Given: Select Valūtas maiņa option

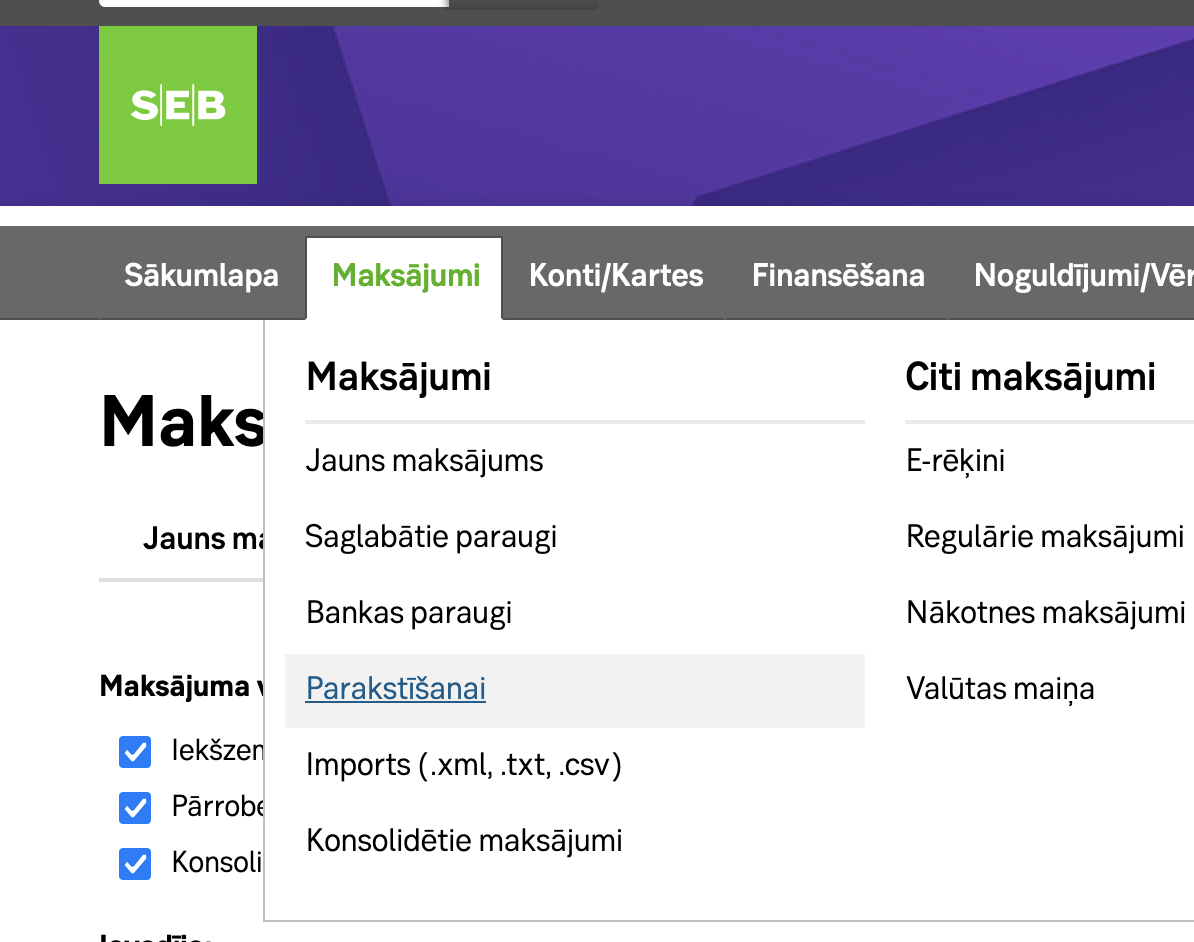Looking at the screenshot, I should pyautogui.click(x=1000, y=689).
